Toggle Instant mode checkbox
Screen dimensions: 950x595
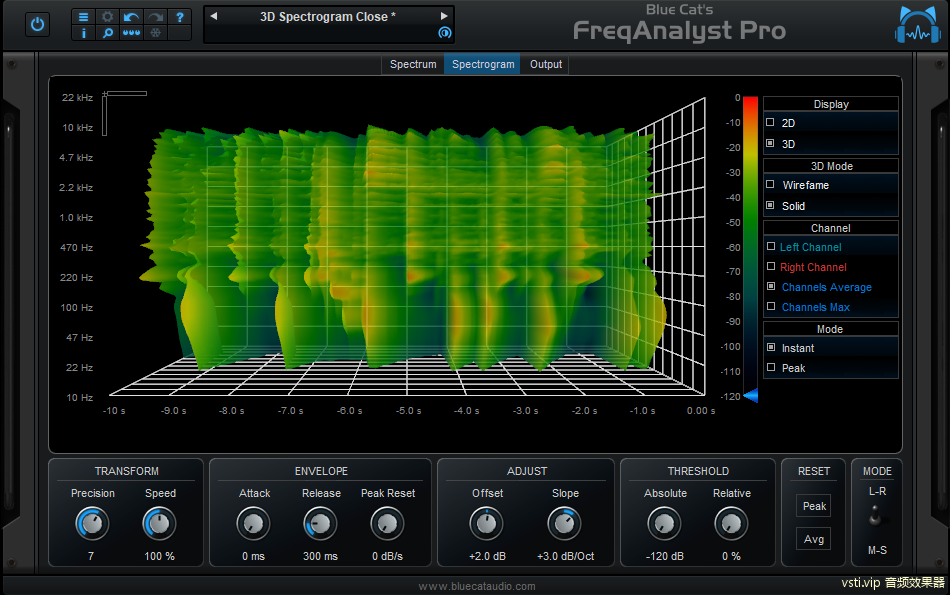point(771,348)
